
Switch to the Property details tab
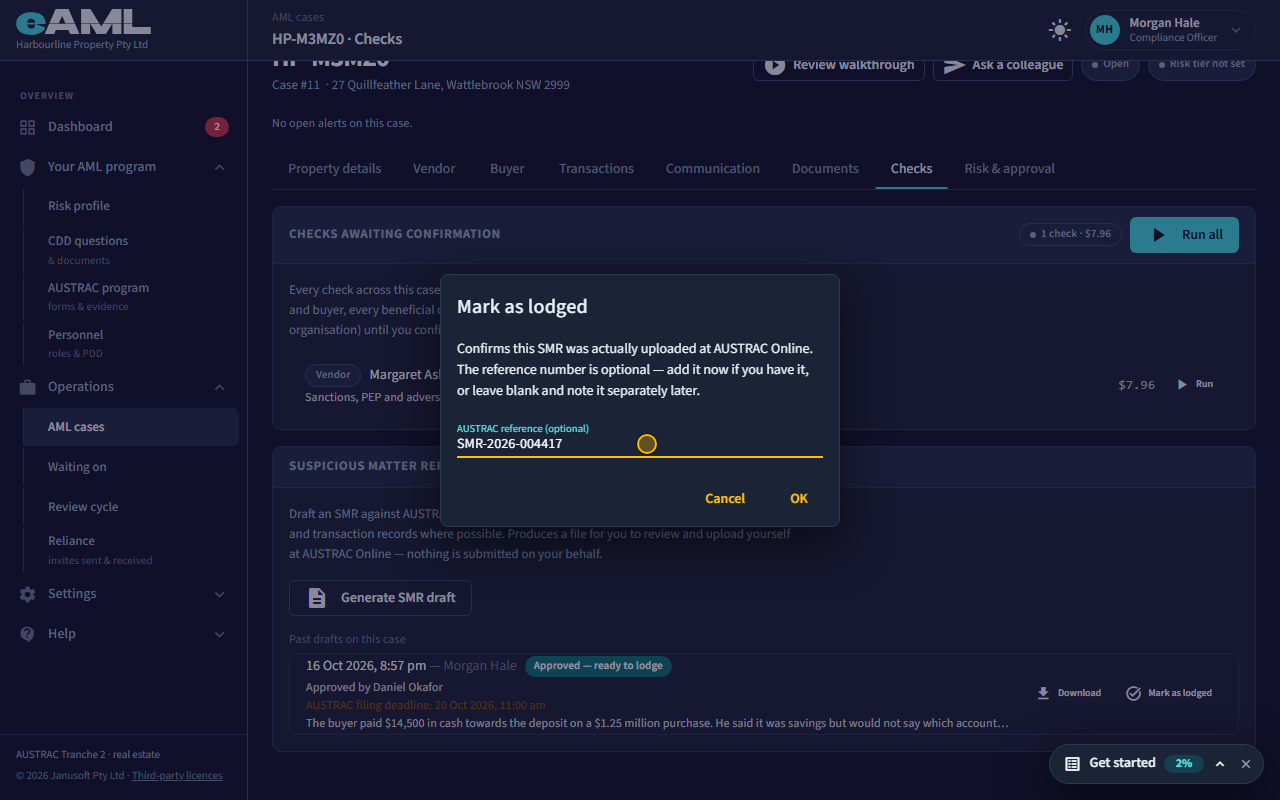(x=334, y=168)
